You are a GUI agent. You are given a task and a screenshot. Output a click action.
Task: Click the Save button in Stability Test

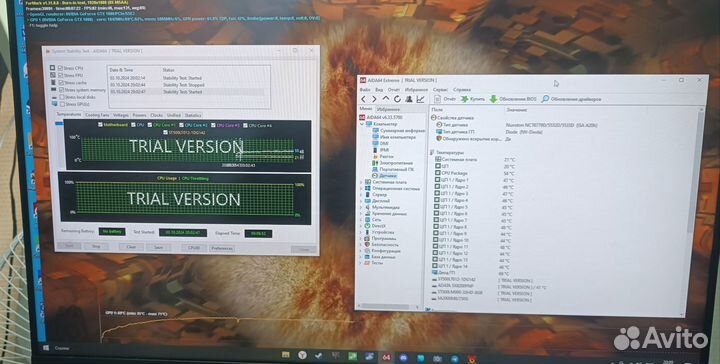(x=158, y=247)
